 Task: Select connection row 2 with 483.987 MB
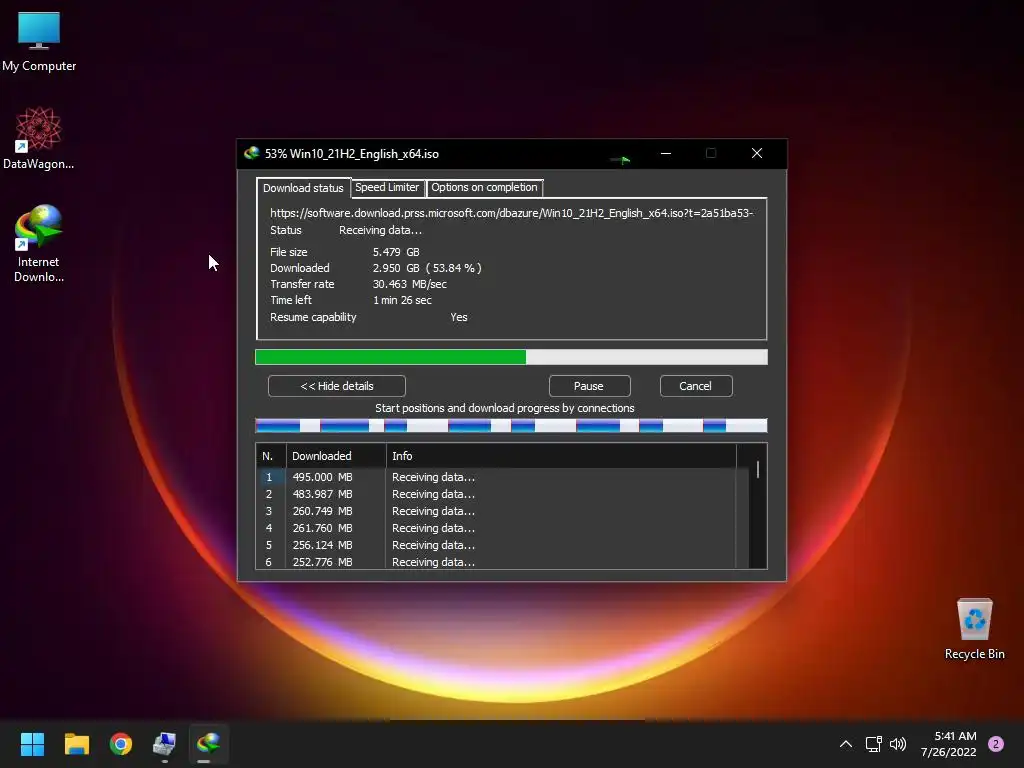pos(503,494)
